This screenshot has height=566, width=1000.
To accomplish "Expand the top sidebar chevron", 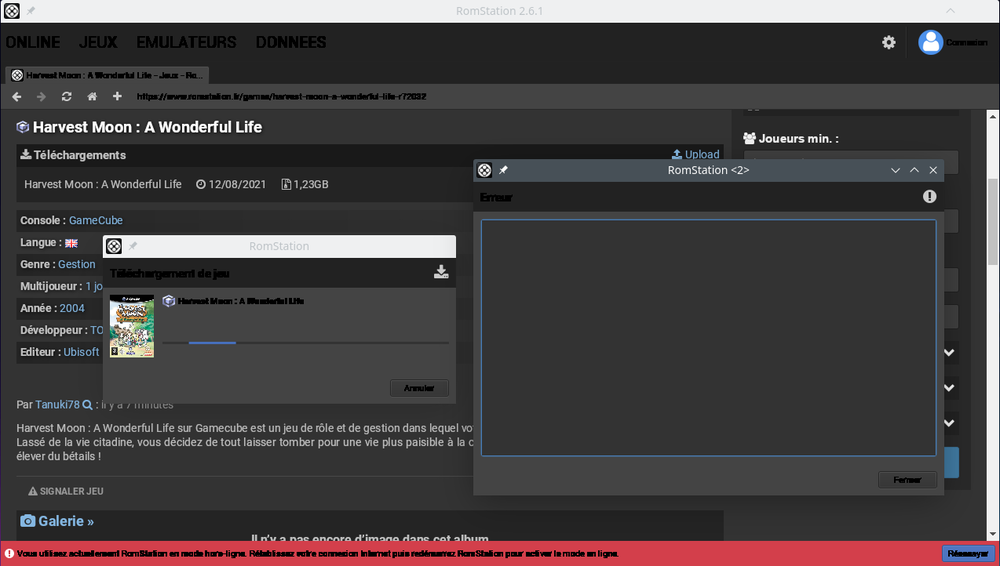I will (x=949, y=353).
